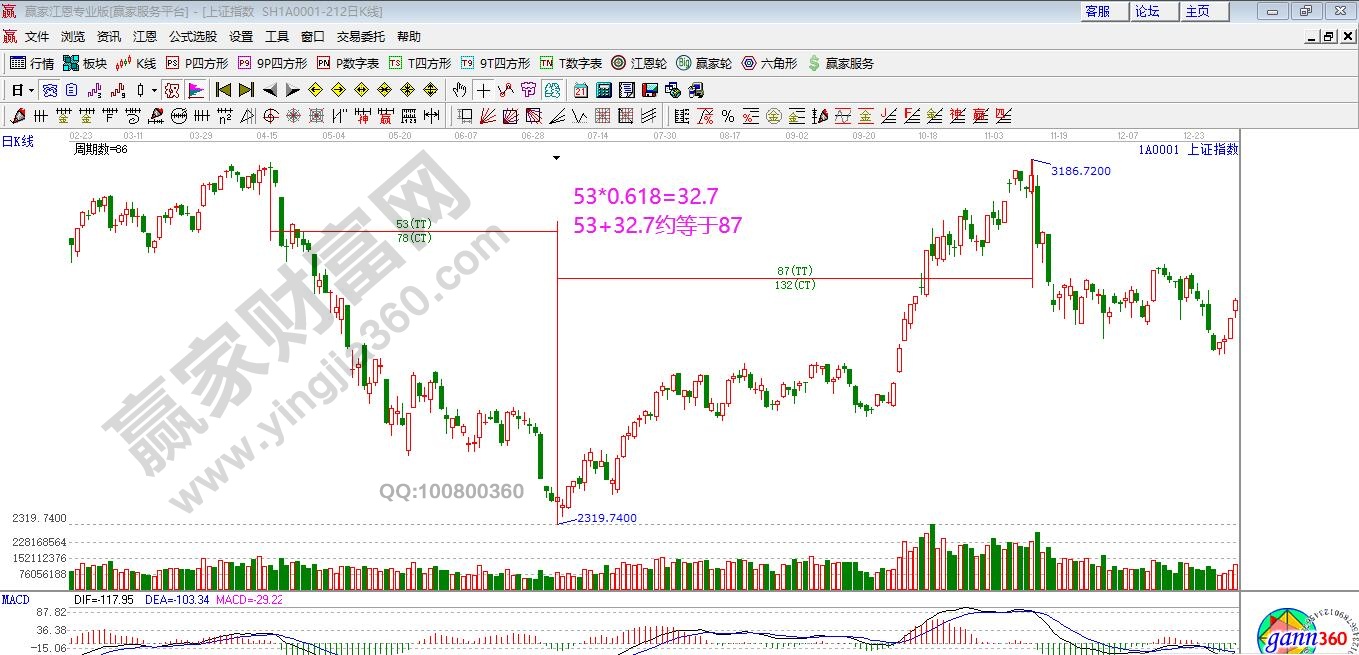The image size is (1359, 655).
Task: Select the hand pan tool
Action: point(459,90)
